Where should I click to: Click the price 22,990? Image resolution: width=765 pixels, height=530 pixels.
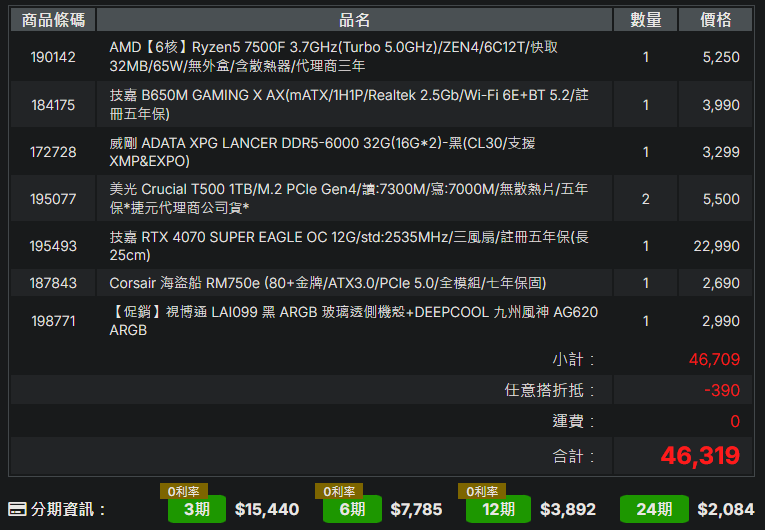point(717,246)
